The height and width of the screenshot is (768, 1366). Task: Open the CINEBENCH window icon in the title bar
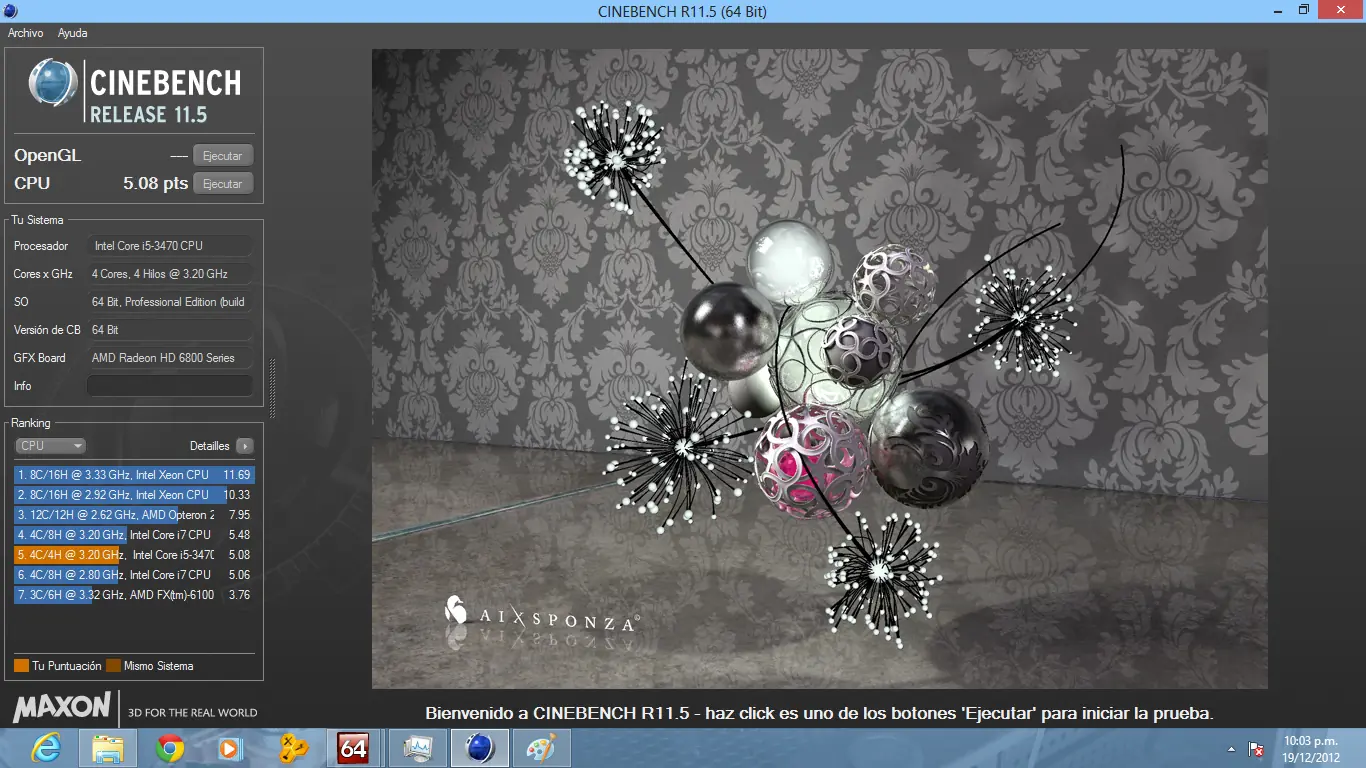click(10, 11)
